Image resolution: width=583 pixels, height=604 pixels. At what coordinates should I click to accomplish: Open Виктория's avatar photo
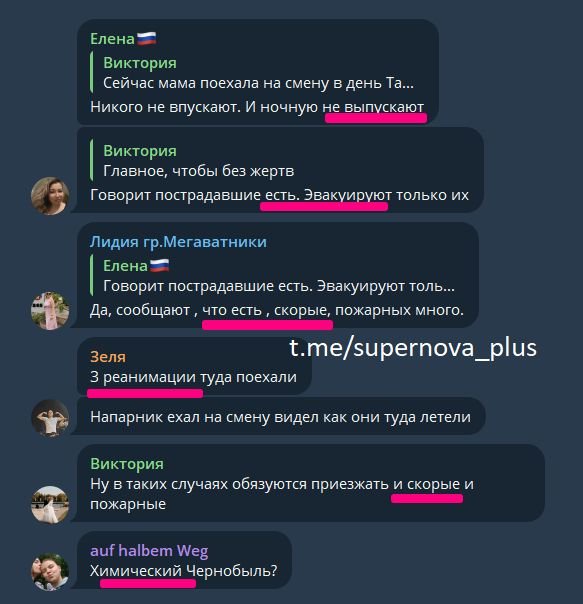pos(50,504)
